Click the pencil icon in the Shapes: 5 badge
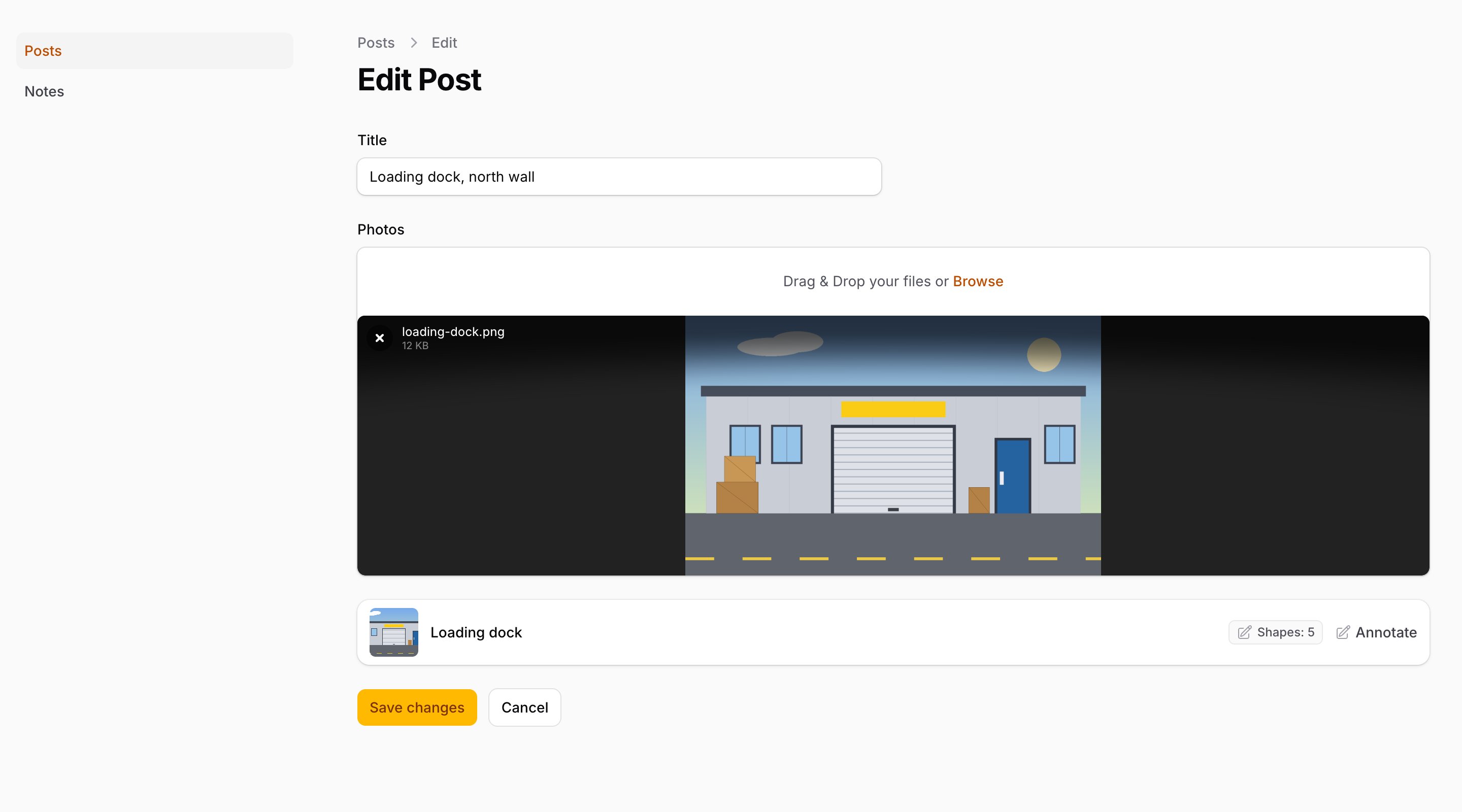This screenshot has height=812, width=1462. [x=1244, y=632]
